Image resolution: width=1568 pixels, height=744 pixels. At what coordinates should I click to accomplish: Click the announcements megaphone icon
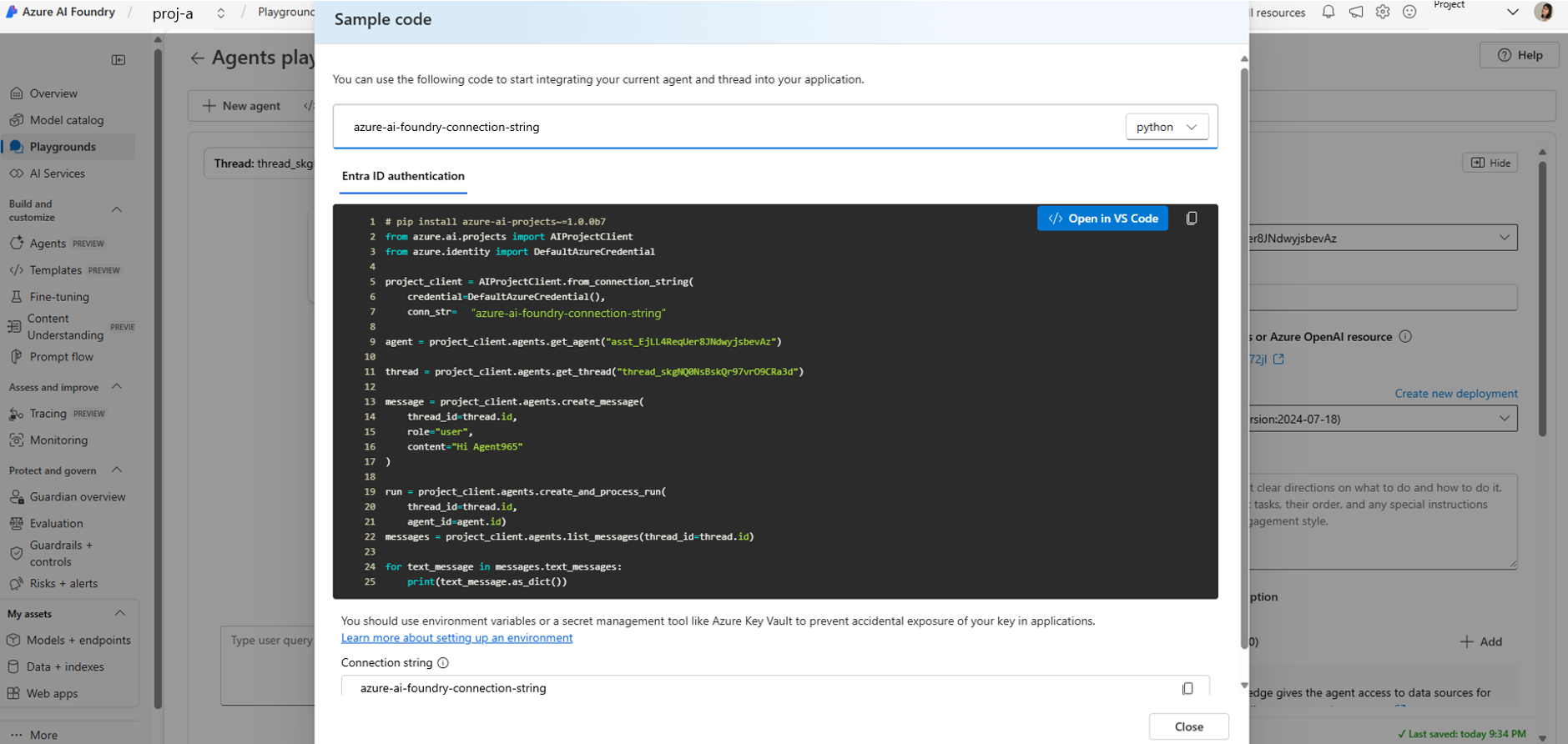1356,12
